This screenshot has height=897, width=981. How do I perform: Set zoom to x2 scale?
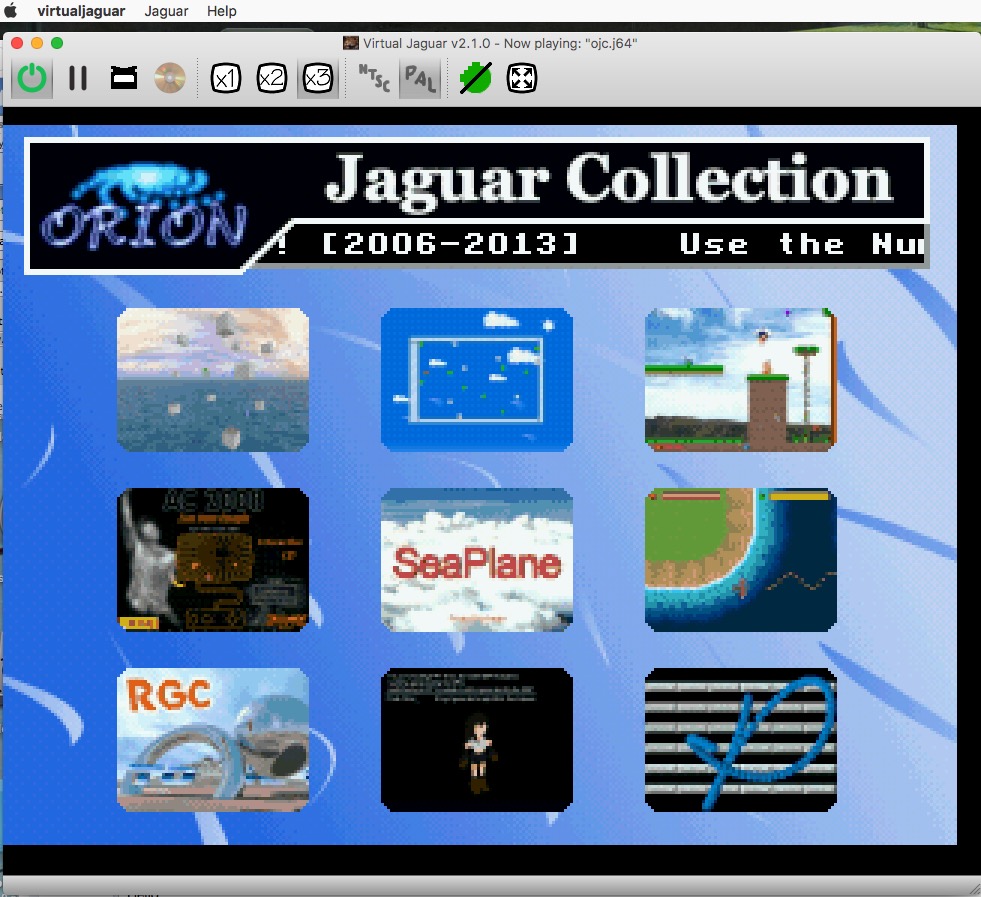pos(272,78)
